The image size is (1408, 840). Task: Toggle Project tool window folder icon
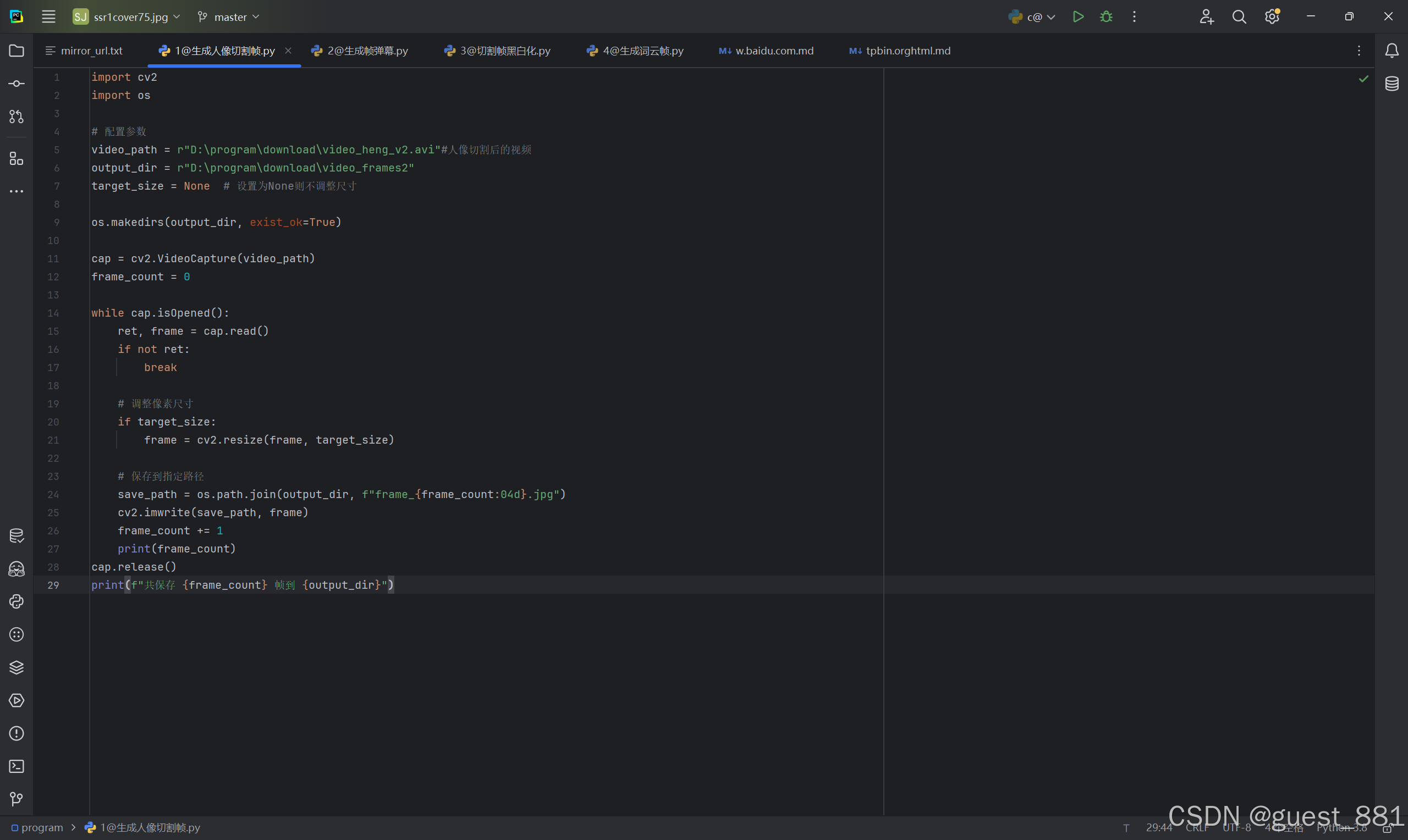[x=16, y=51]
